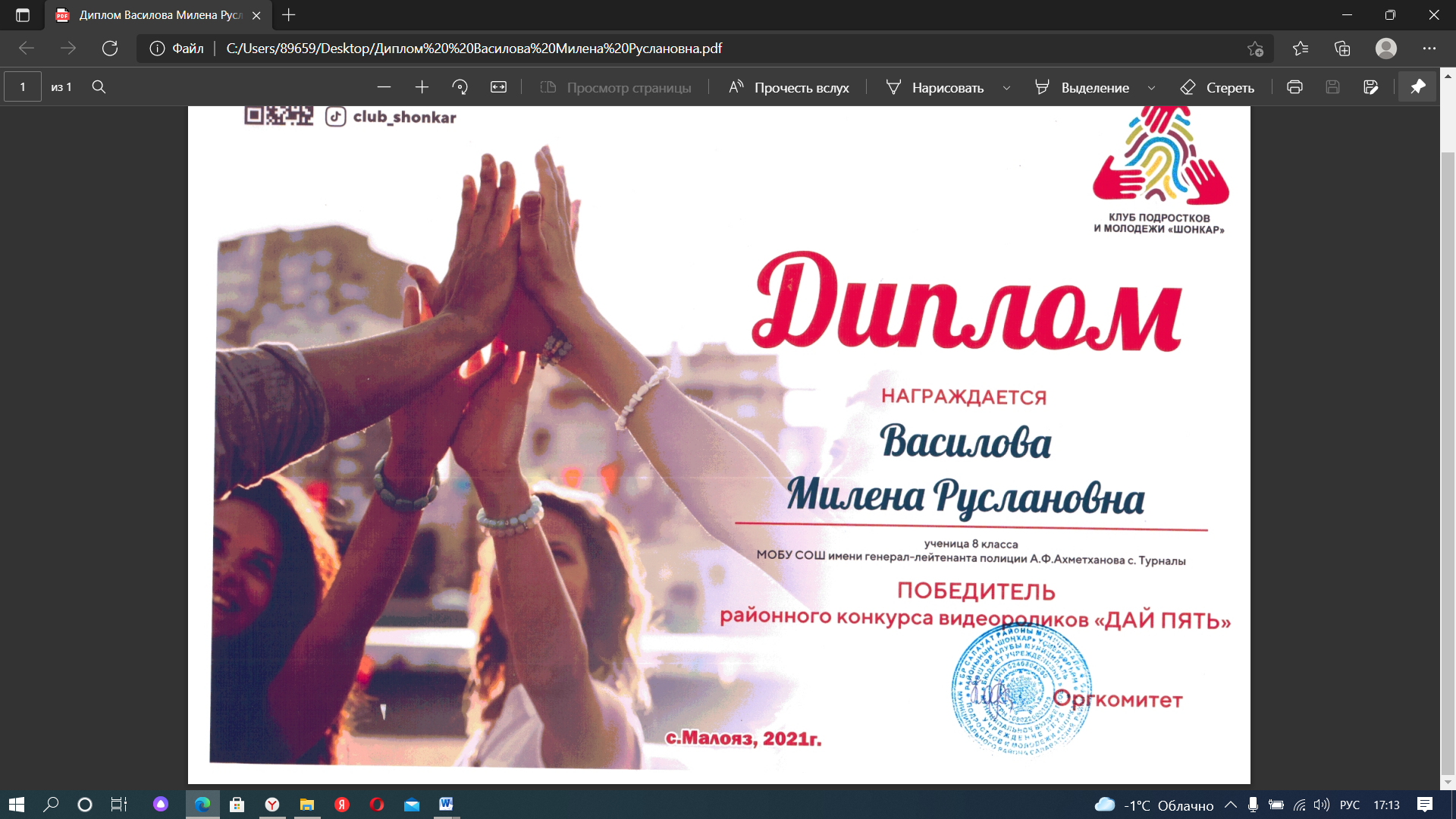The width and height of the screenshot is (1456, 819).
Task: Open weather widget -1°C Облачно
Action: 1154,805
